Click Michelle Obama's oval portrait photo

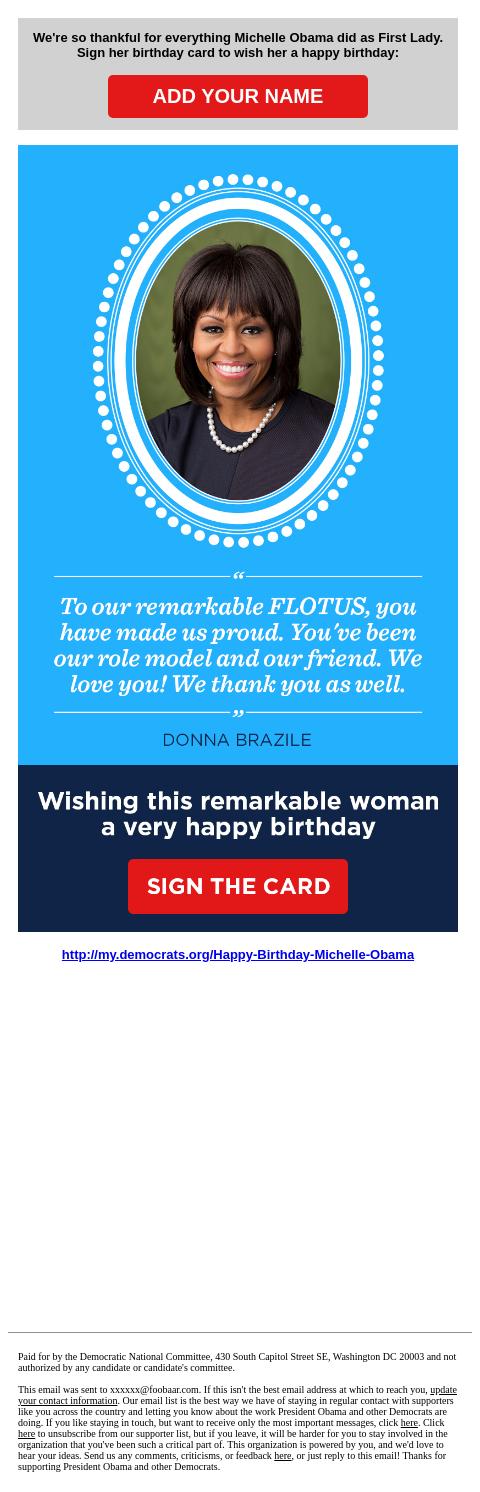(238, 360)
